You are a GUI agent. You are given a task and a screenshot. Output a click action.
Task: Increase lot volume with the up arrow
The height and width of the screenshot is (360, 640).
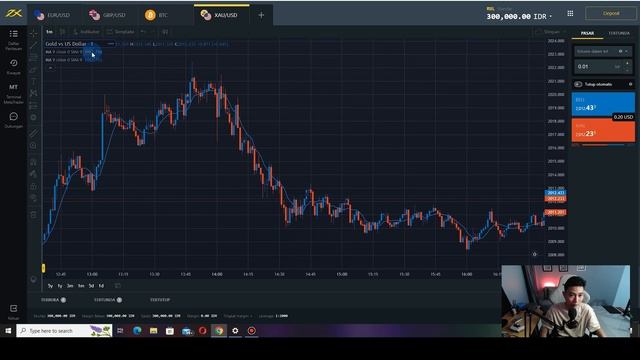click(x=628, y=63)
